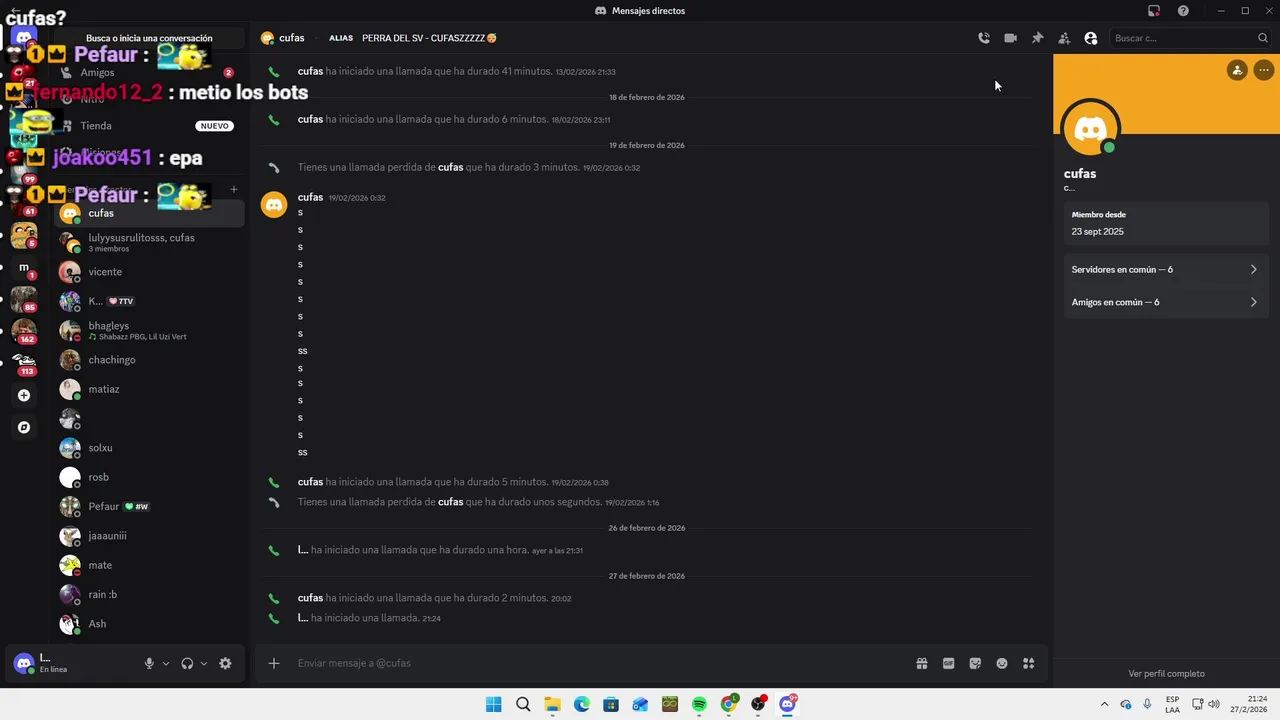Open direct message with Pefaur
Image resolution: width=1280 pixels, height=720 pixels.
coord(149,506)
